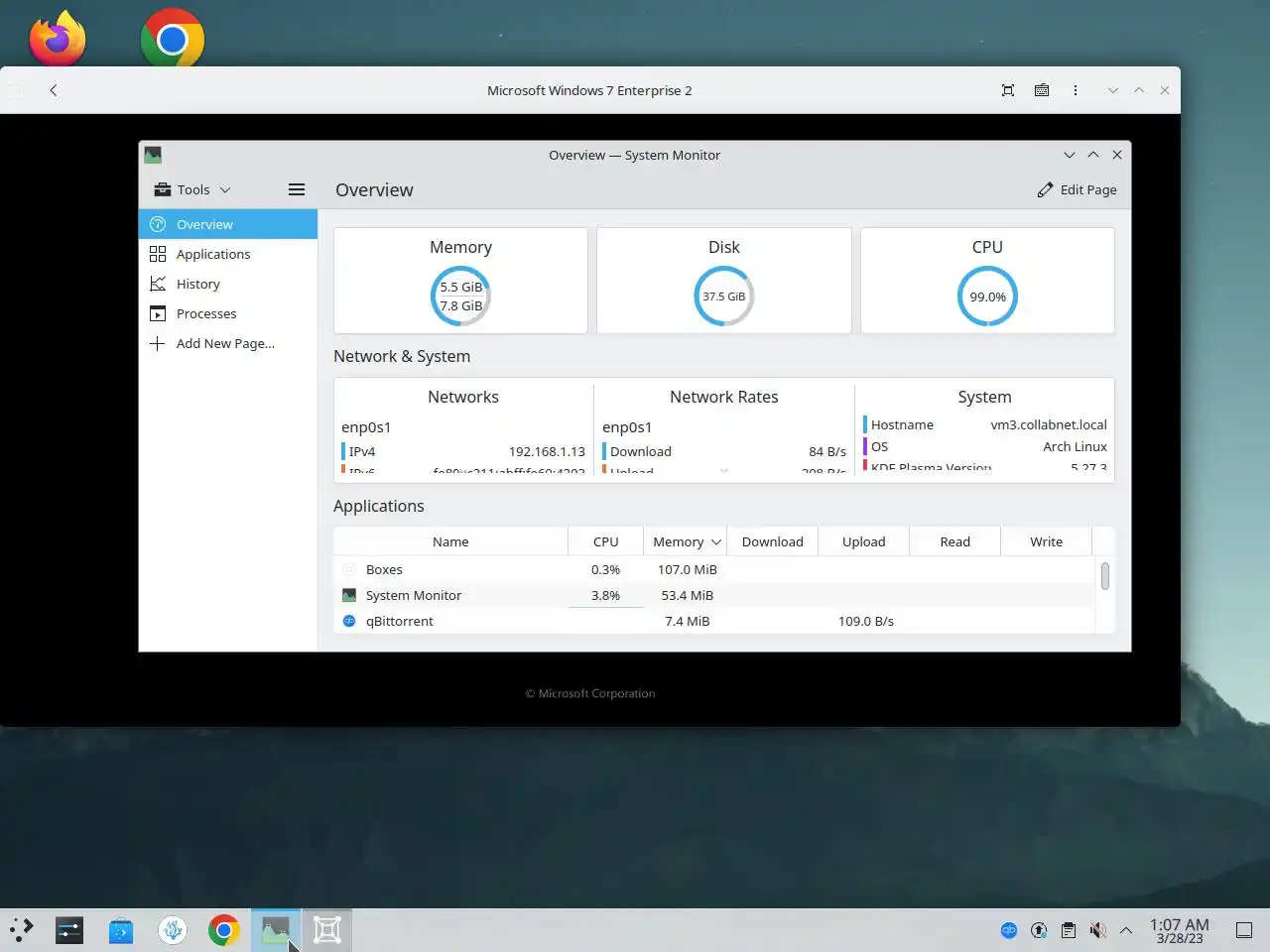
Task: Click the Memory column sort arrow
Action: click(715, 541)
